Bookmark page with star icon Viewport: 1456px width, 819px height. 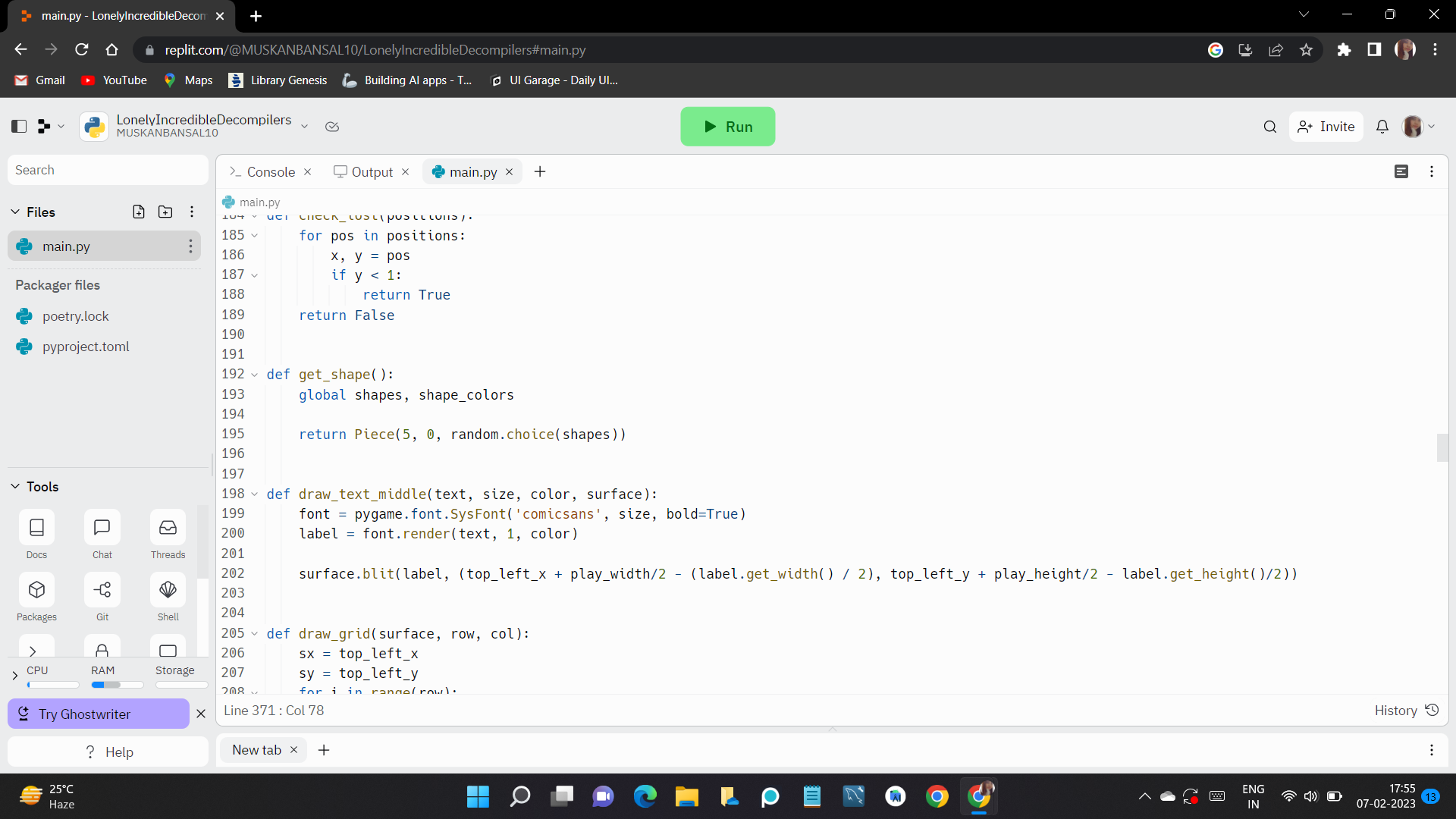coord(1306,50)
